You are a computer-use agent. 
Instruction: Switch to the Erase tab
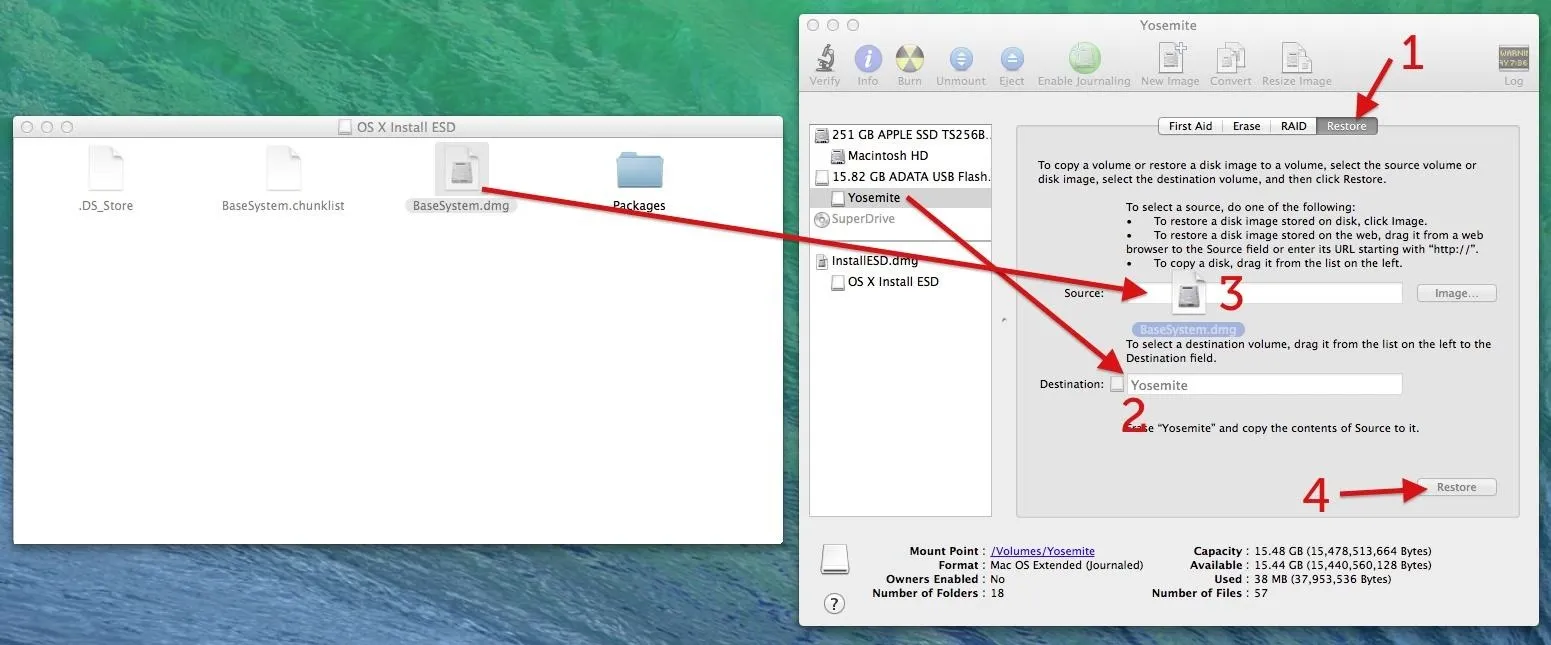point(1246,126)
